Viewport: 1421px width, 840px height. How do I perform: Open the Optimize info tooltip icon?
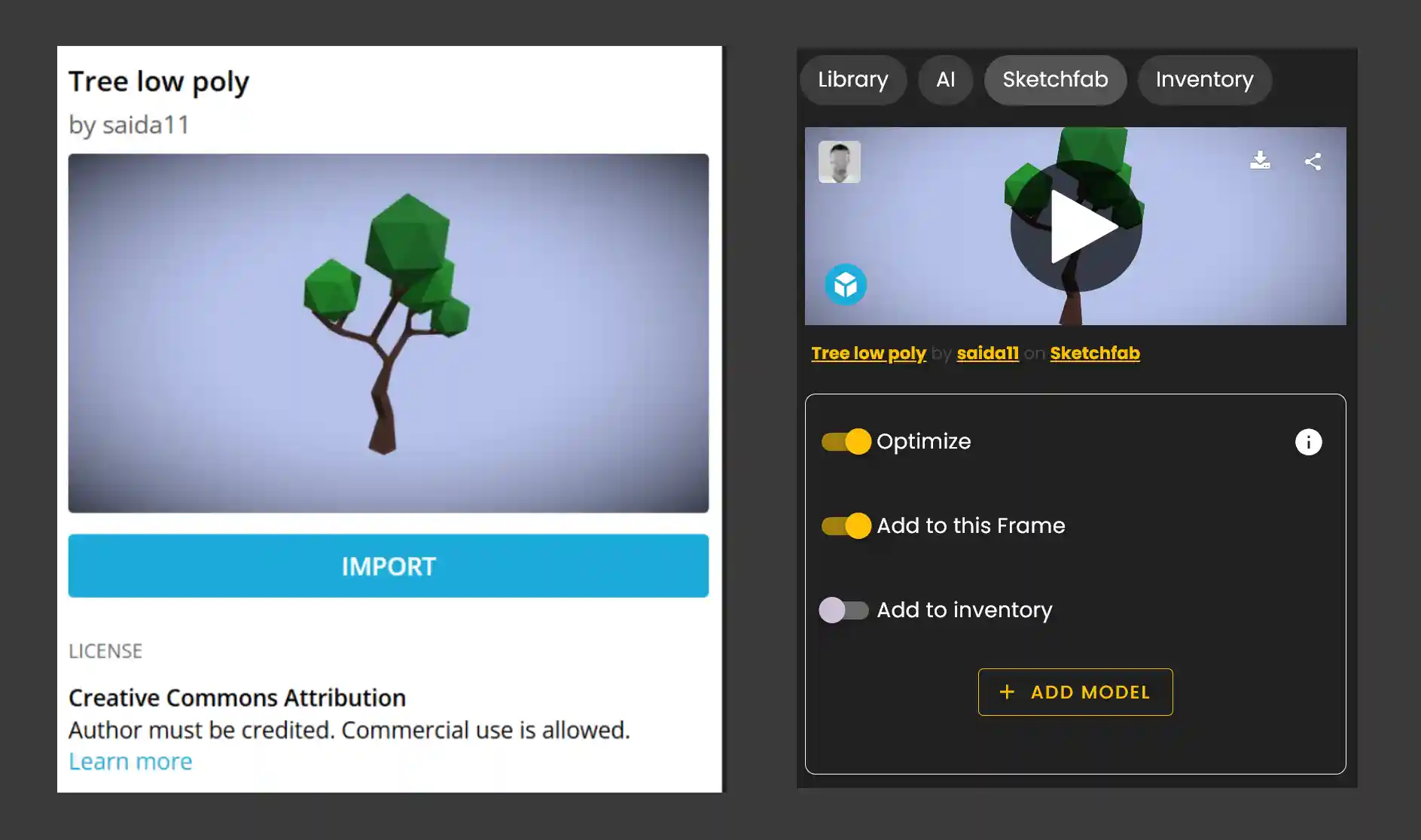1308,442
